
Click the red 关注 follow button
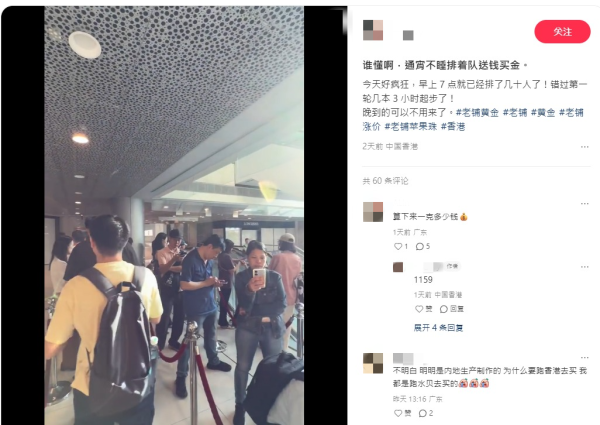tap(562, 32)
